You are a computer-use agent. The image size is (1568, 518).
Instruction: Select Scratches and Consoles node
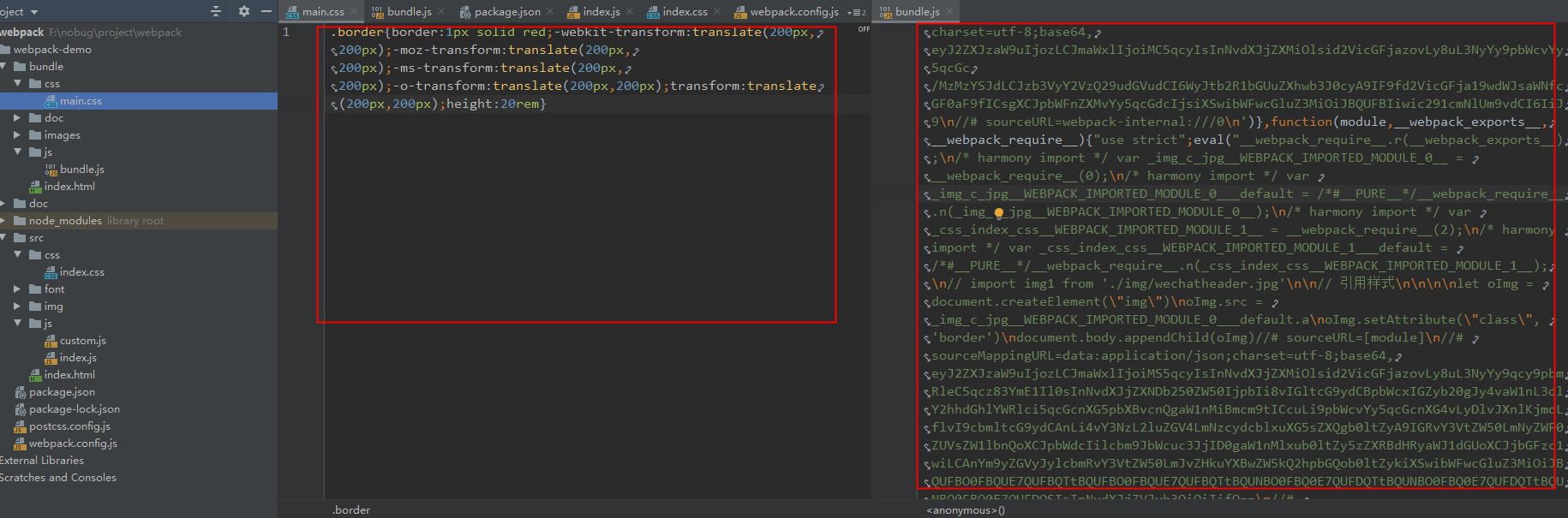(x=58, y=477)
